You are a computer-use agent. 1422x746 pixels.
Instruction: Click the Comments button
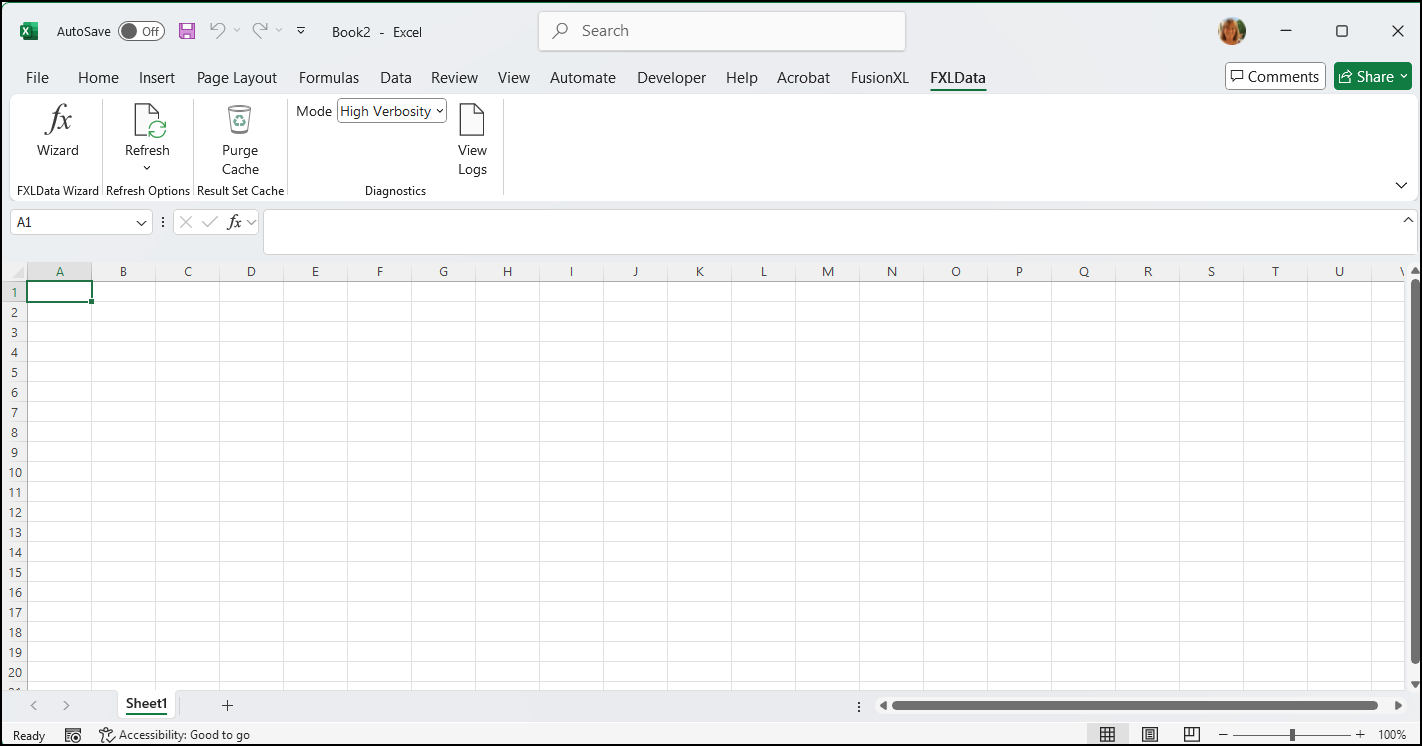(1275, 77)
